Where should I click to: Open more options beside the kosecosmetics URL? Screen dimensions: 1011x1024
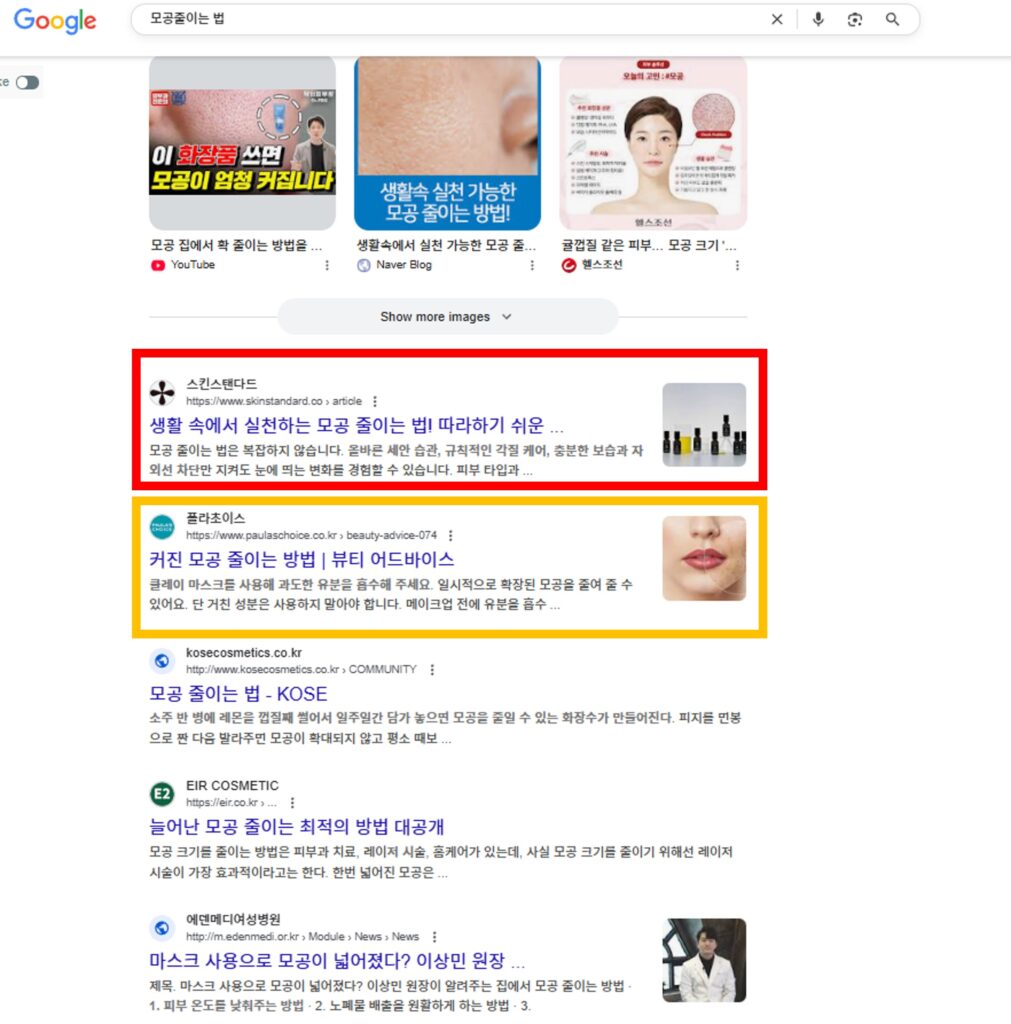click(431, 670)
